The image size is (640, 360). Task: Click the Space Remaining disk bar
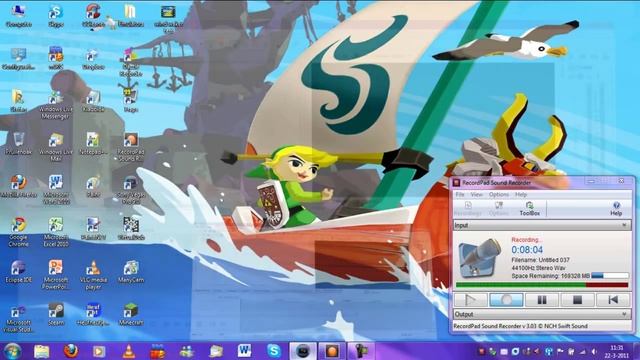(x=610, y=276)
